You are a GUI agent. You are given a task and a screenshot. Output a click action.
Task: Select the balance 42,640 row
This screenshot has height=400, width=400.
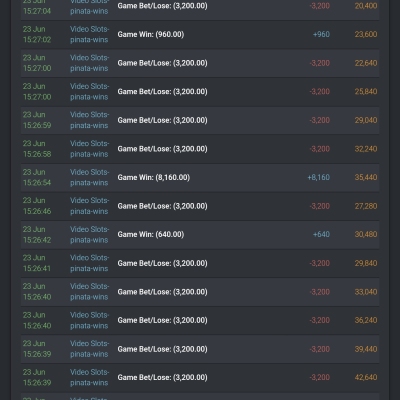[200, 377]
